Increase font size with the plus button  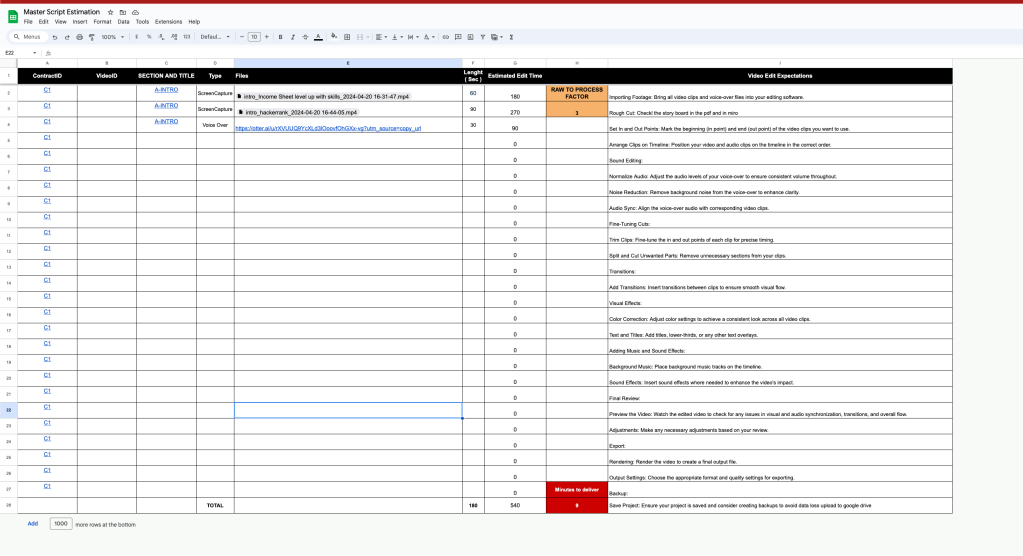tap(266, 37)
